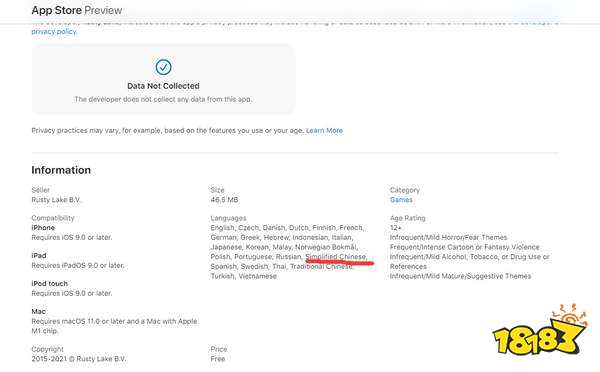Click the Data Not Collected checkmark icon
This screenshot has width=600, height=372.
pyautogui.click(x=163, y=67)
